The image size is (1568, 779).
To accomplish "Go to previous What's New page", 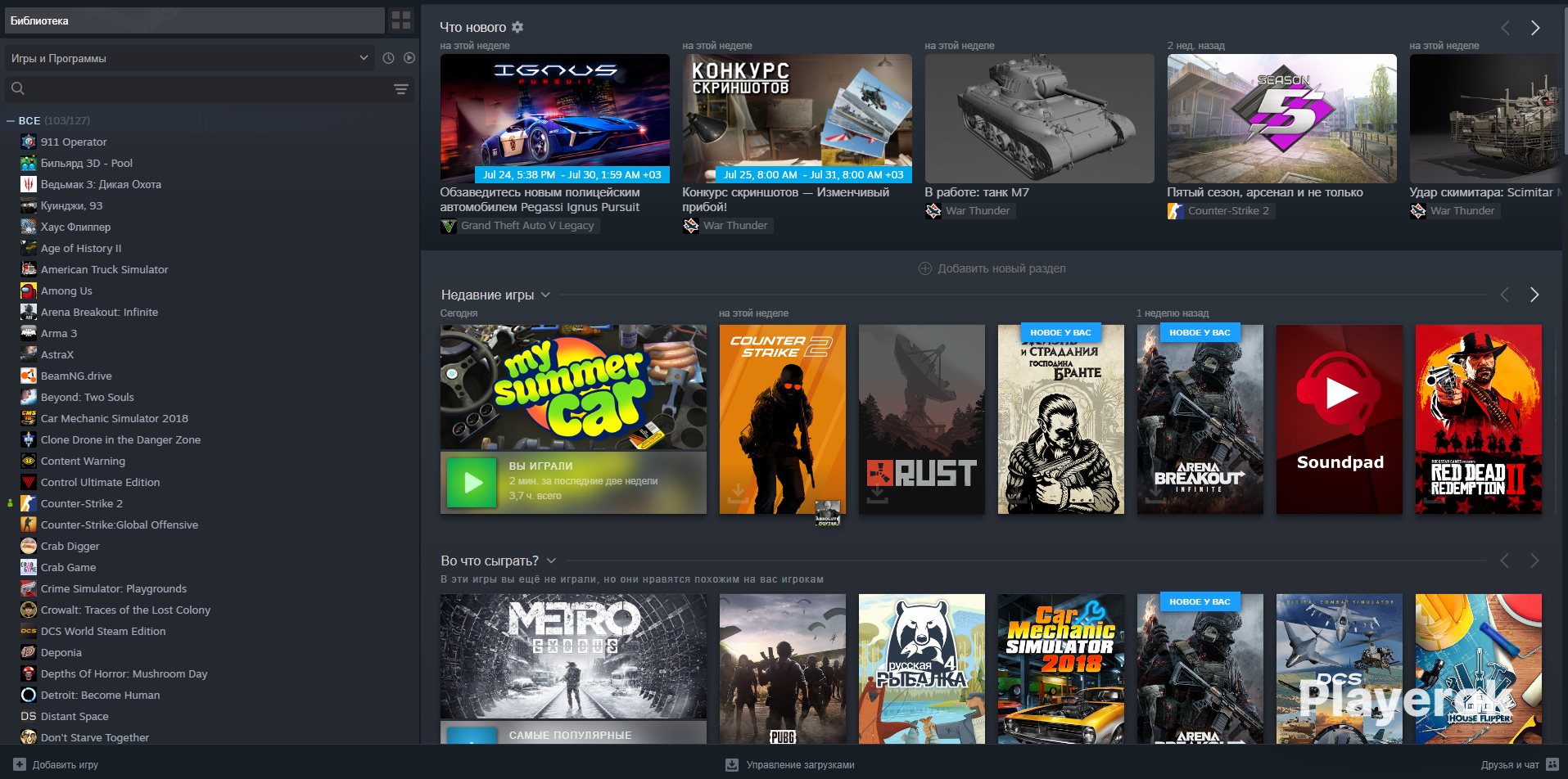I will coord(1505,28).
